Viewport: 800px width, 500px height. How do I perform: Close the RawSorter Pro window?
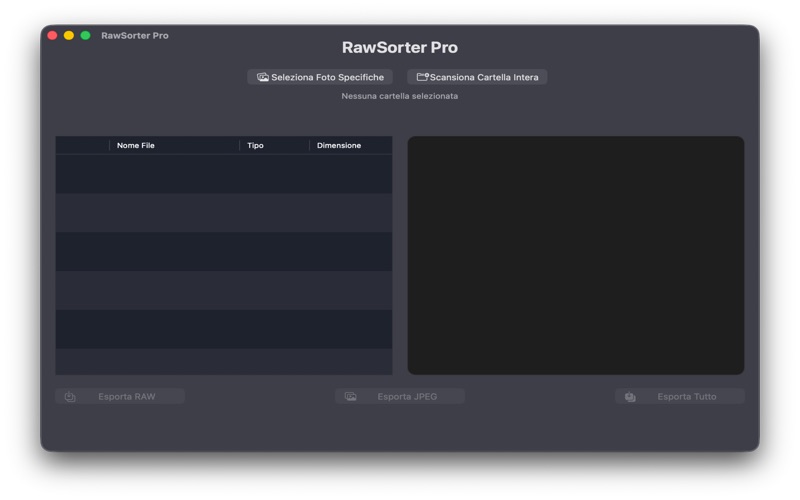pyautogui.click(x=52, y=35)
